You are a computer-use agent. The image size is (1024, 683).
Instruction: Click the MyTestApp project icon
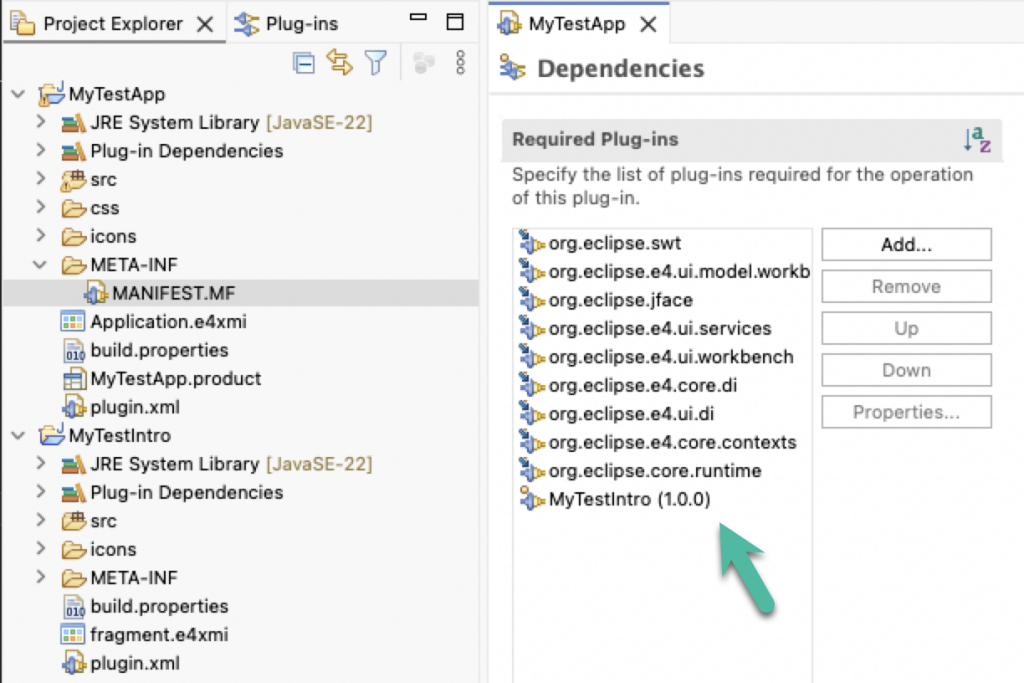(x=52, y=93)
